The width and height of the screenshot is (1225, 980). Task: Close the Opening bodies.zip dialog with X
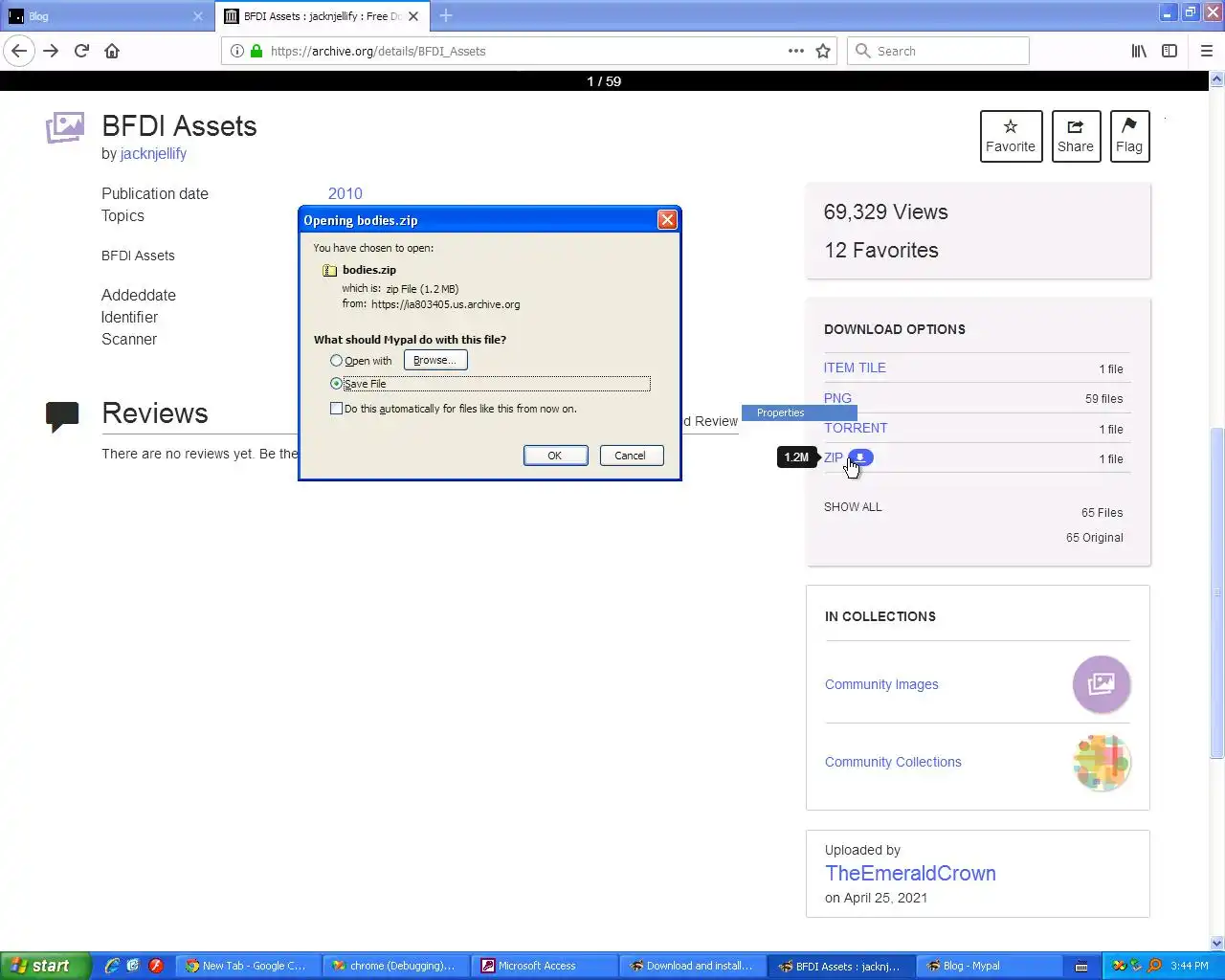pyautogui.click(x=667, y=220)
